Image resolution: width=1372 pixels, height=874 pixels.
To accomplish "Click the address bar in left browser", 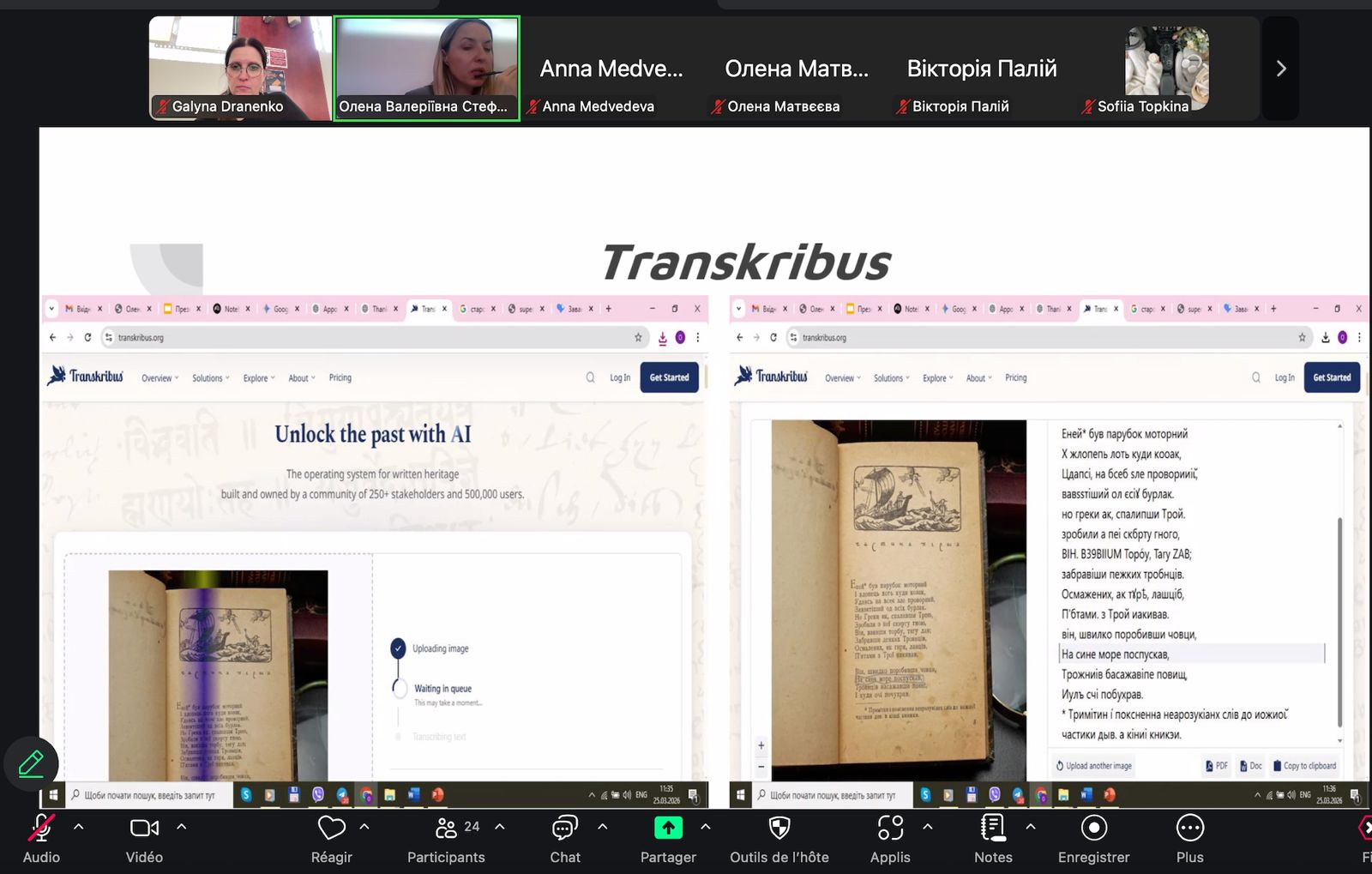I will pyautogui.click(x=373, y=337).
